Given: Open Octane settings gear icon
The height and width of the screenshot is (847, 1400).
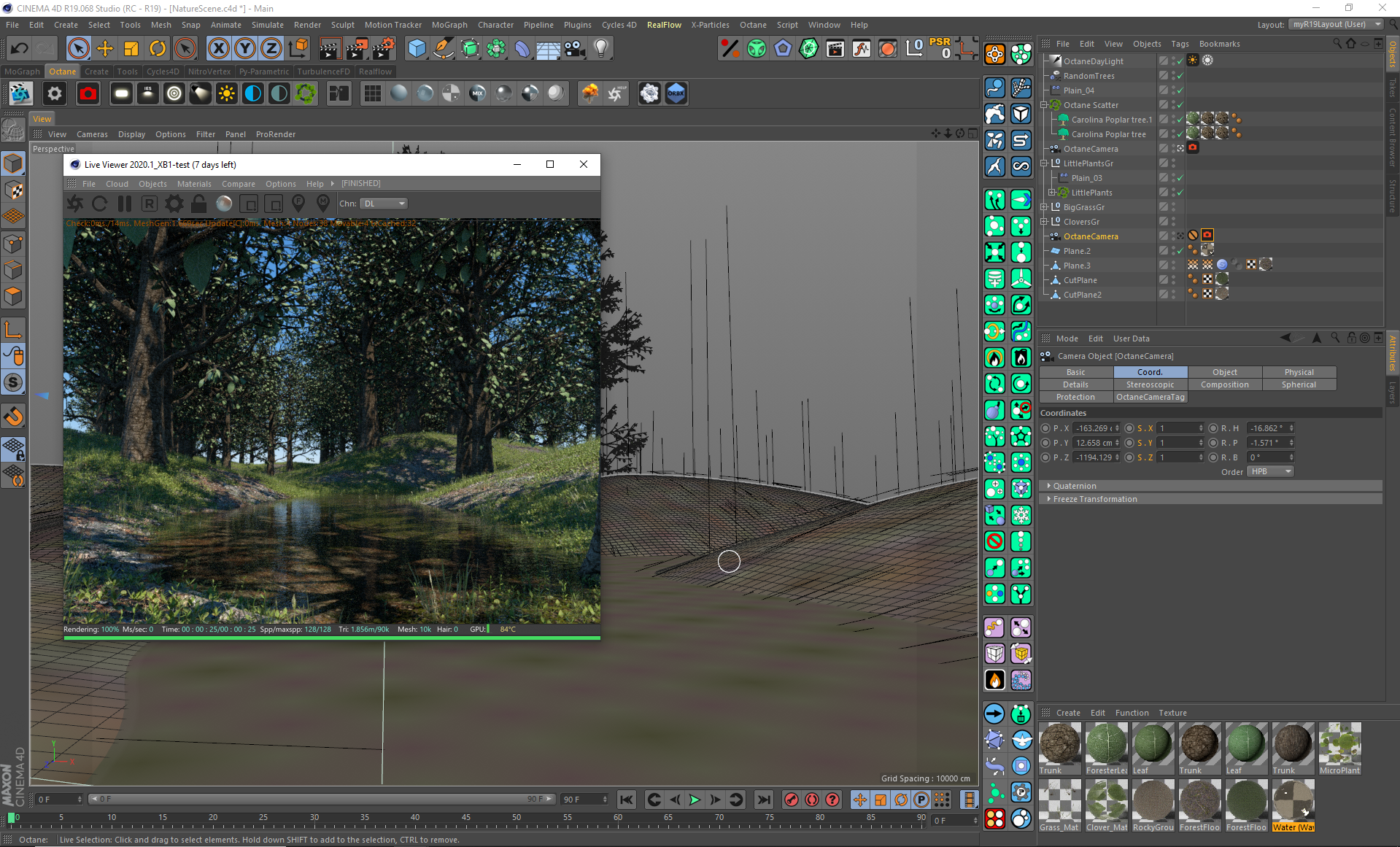Looking at the screenshot, I should coord(55,93).
